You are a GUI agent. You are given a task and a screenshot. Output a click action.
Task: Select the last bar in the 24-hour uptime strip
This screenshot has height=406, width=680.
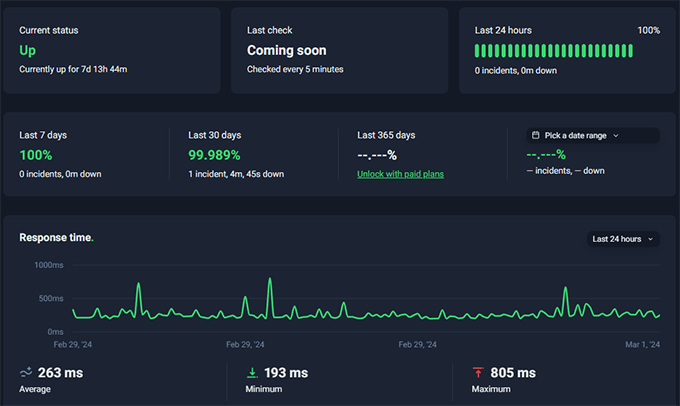coord(657,51)
